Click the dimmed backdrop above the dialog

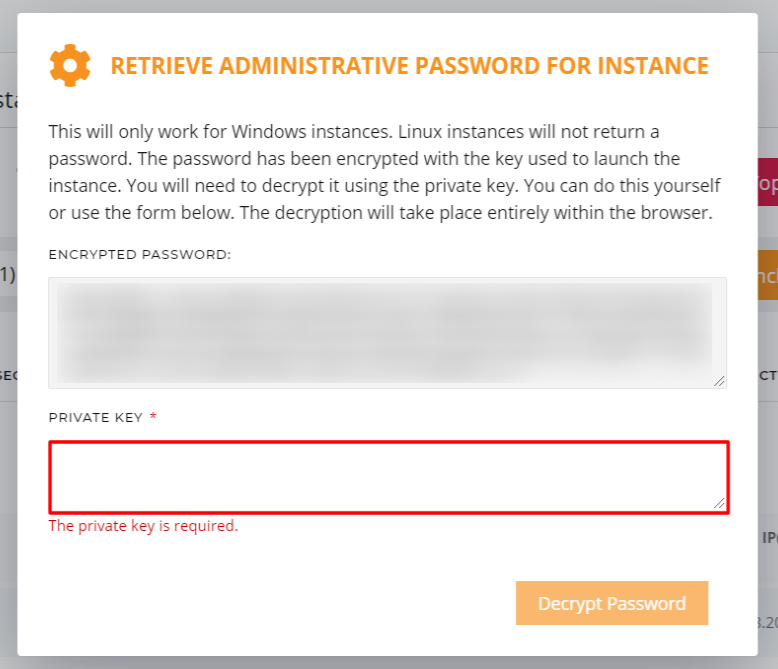click(389, 6)
